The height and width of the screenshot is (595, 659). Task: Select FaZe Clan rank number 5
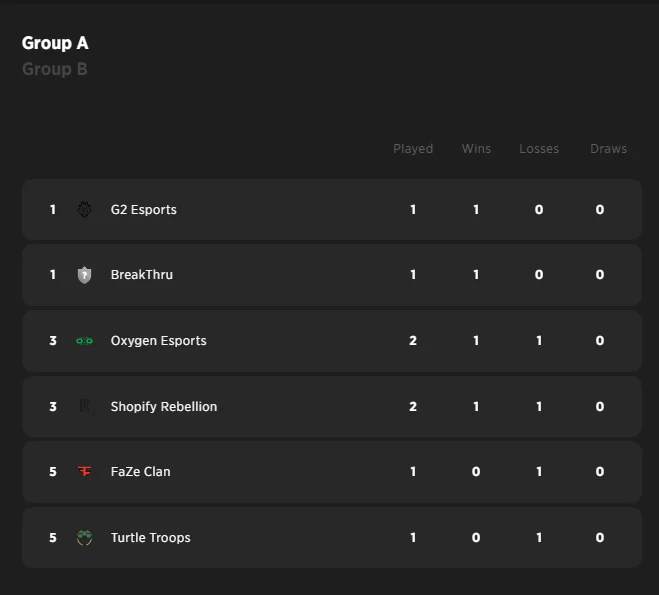pyautogui.click(x=53, y=472)
